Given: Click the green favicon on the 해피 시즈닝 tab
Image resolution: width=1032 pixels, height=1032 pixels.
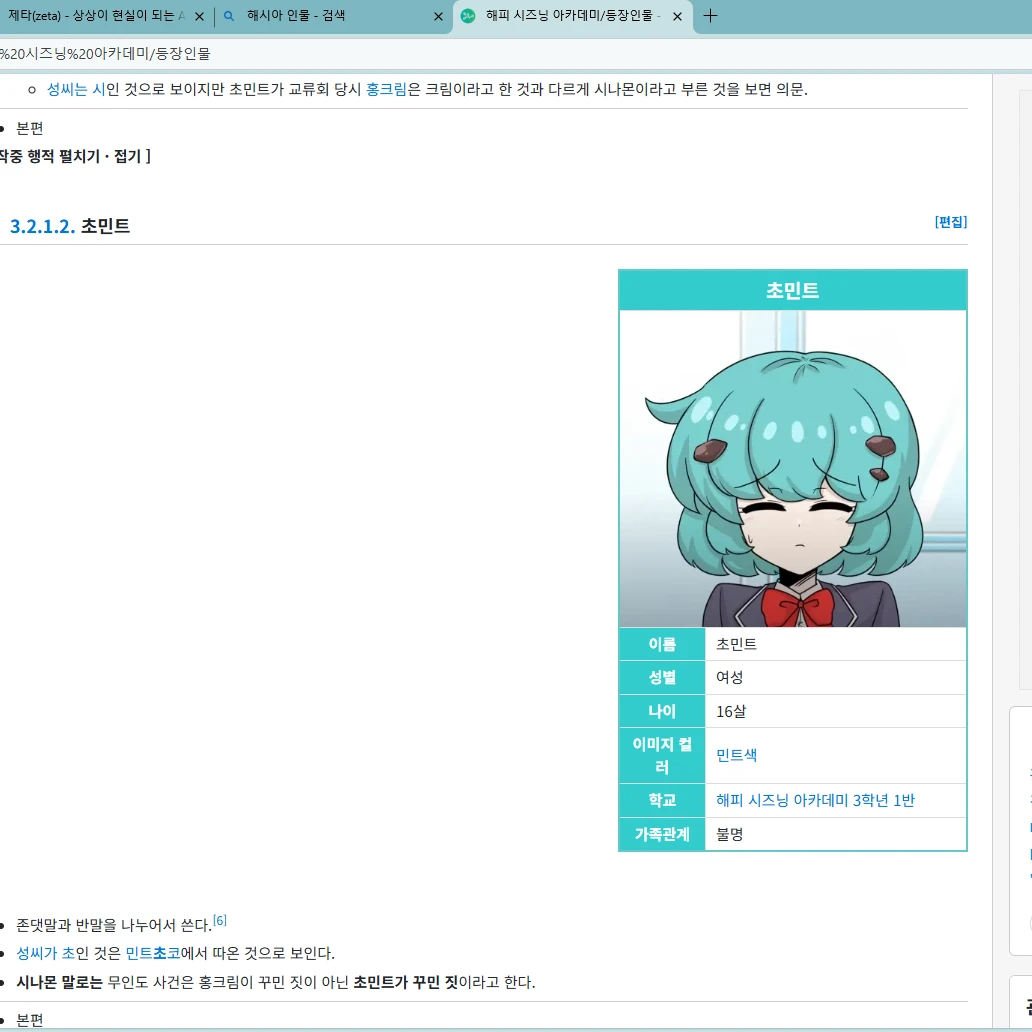Looking at the screenshot, I should click(468, 16).
